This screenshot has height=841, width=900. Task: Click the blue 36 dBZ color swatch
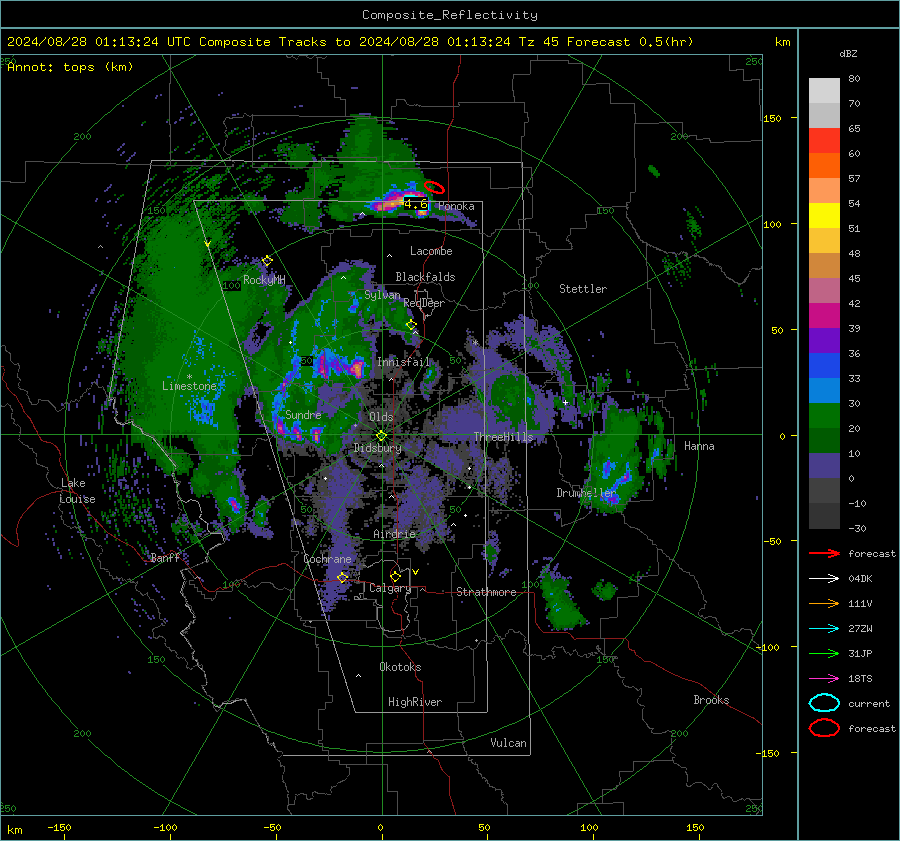(824, 365)
